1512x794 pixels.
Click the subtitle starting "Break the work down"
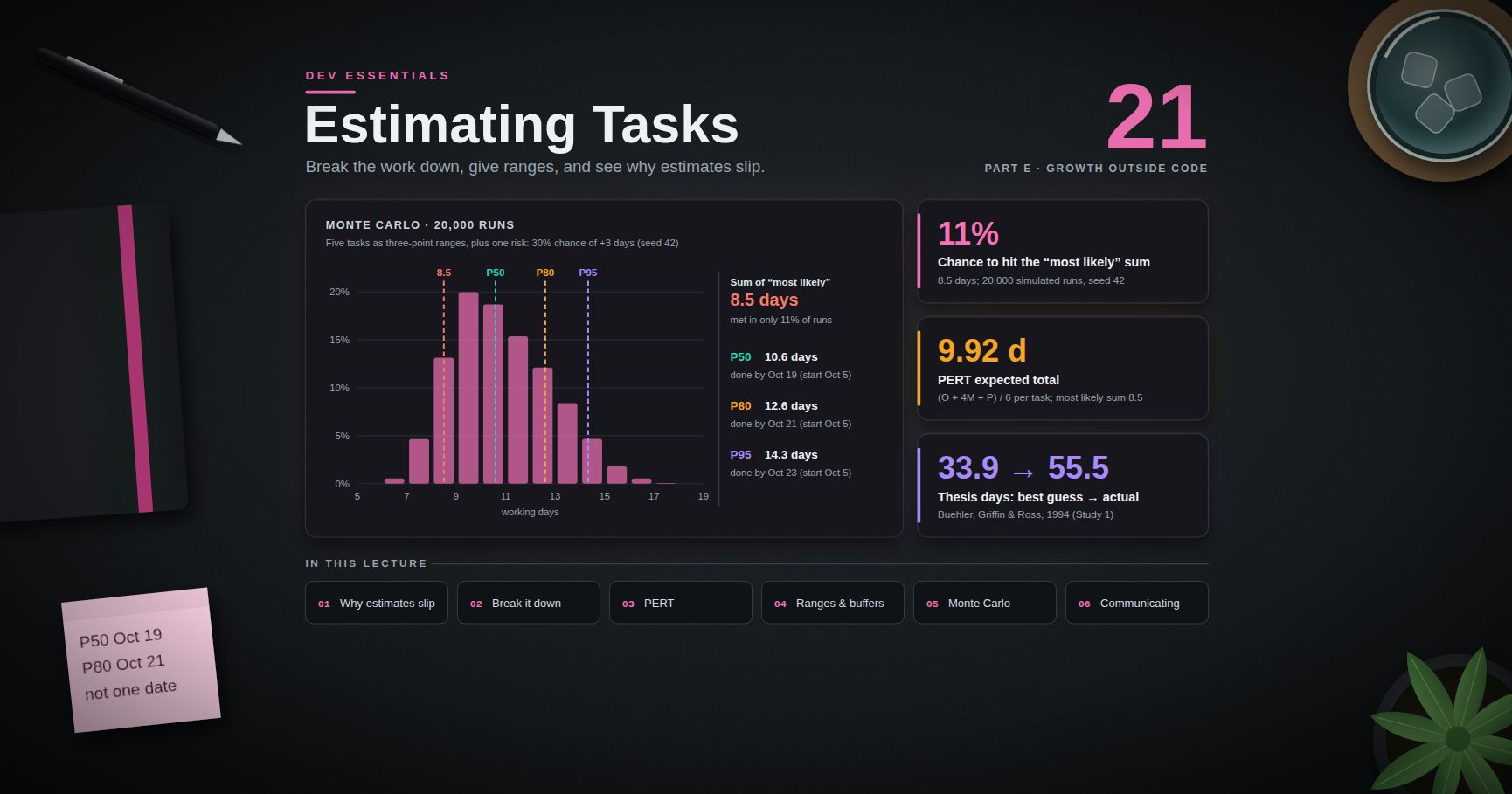(535, 167)
